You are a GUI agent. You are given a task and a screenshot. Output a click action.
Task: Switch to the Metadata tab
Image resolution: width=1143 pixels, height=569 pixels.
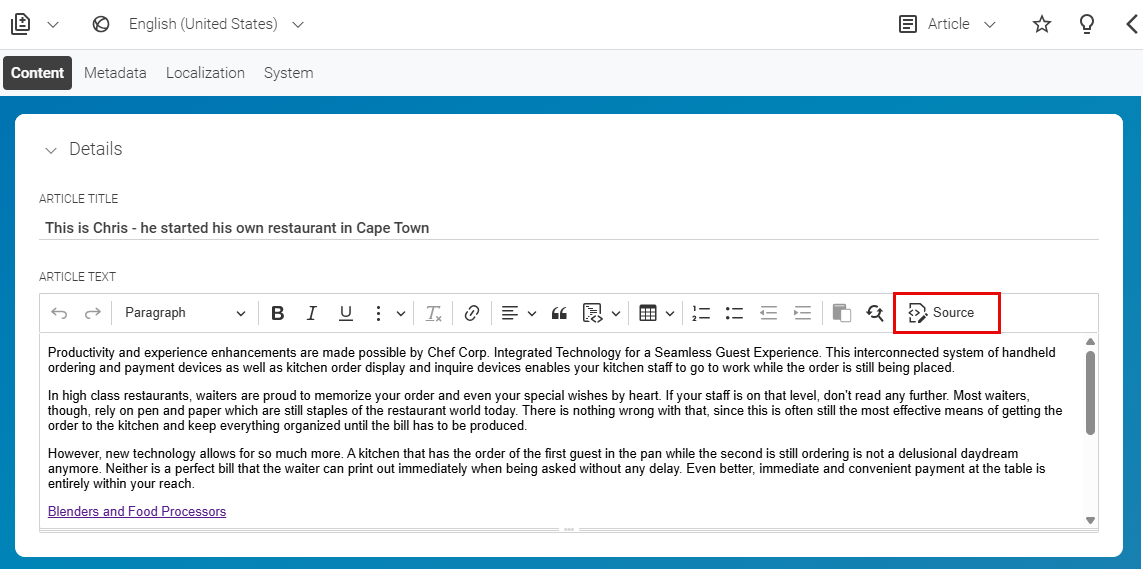click(x=115, y=73)
